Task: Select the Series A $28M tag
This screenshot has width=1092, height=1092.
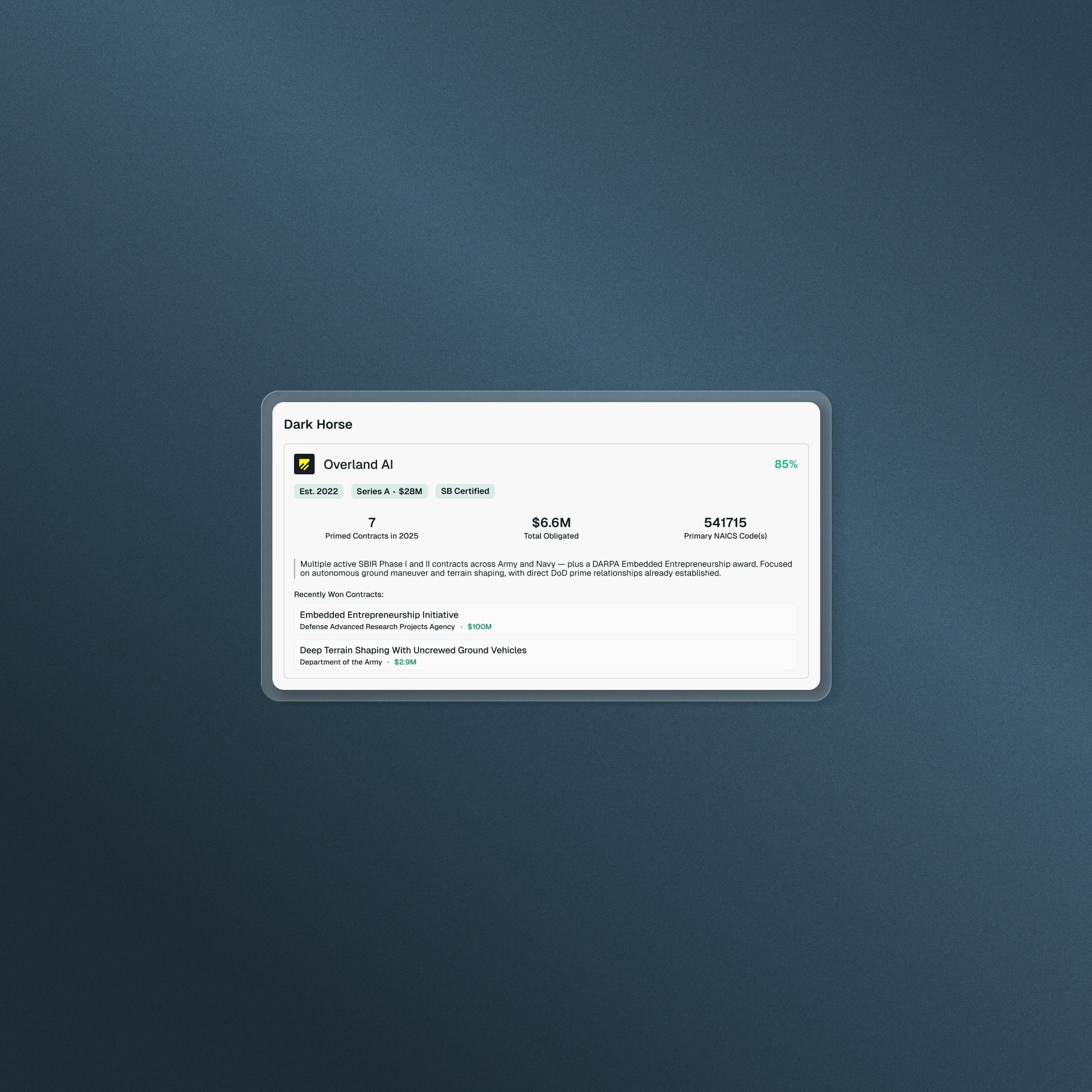Action: point(389,491)
